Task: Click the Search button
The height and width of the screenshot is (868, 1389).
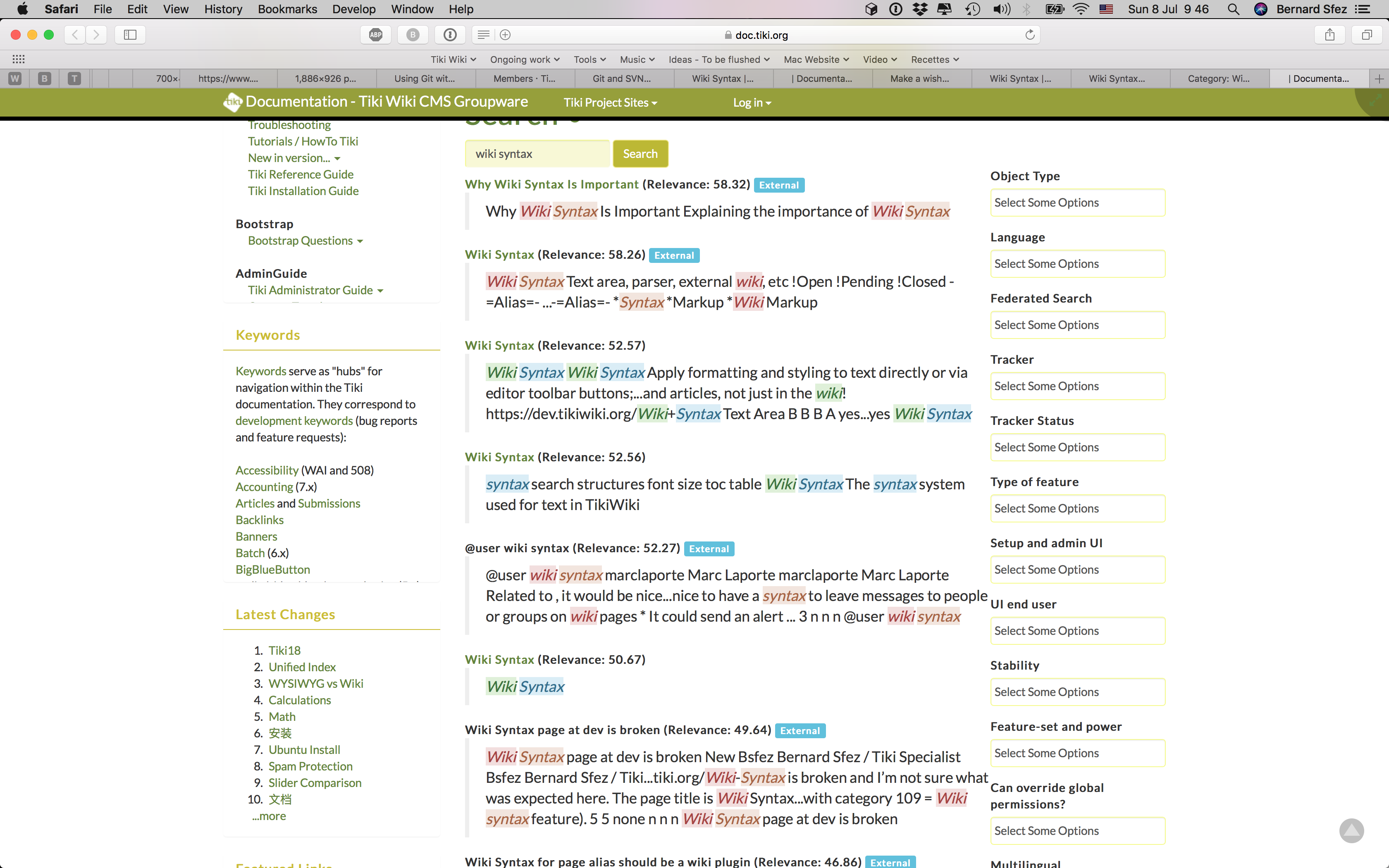Action: coord(640,154)
